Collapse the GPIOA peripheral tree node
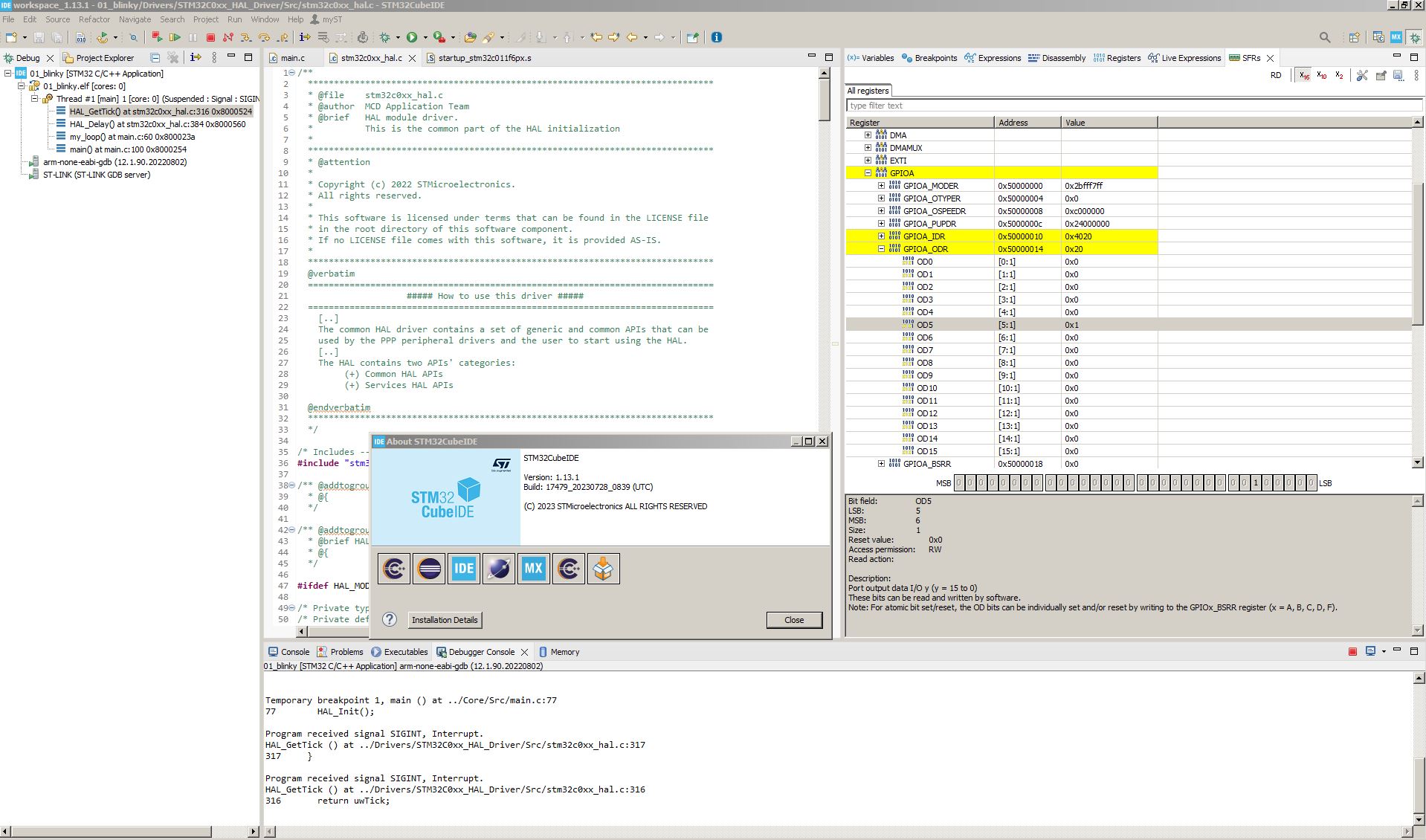 [868, 173]
